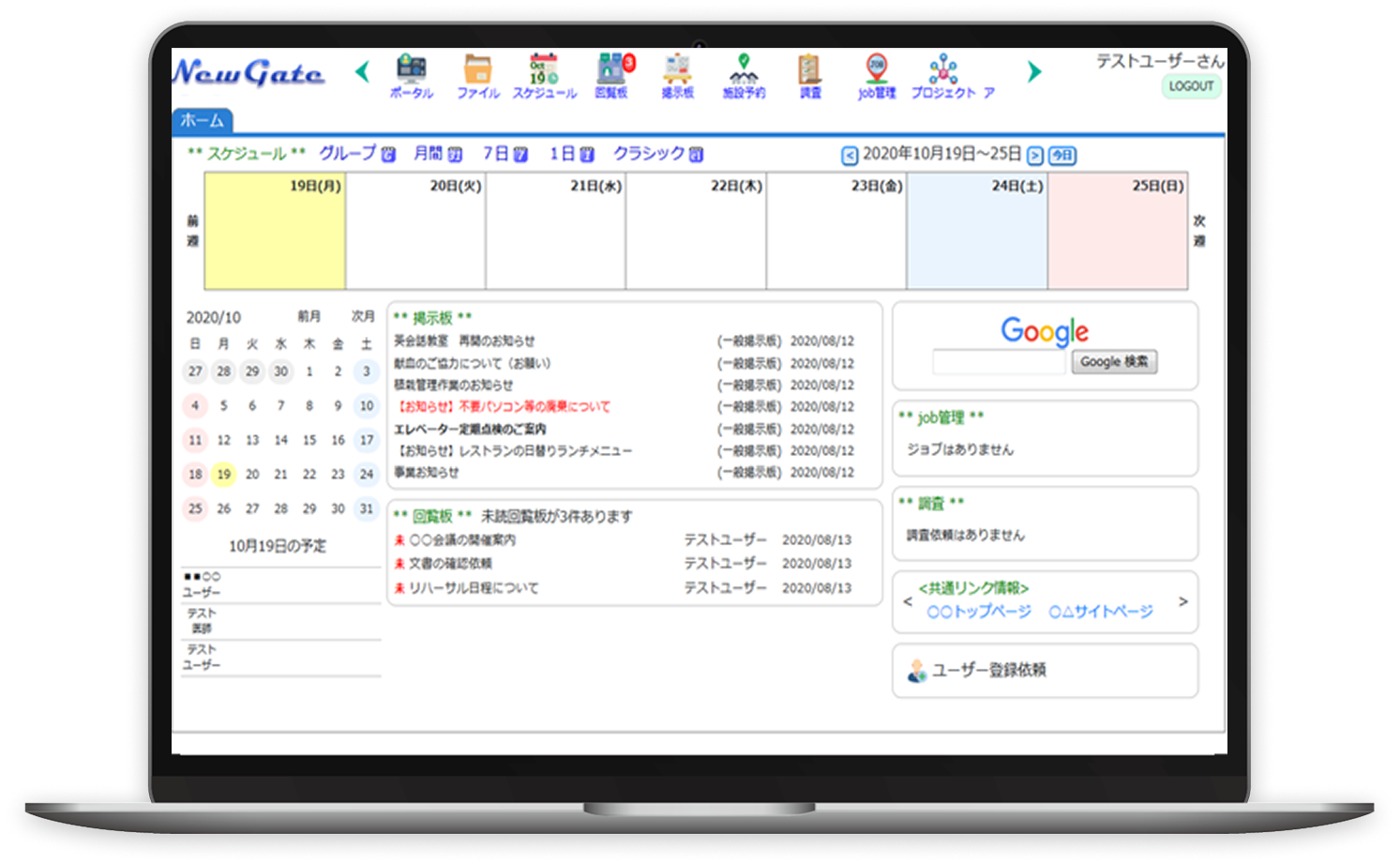Screen dimensions: 1400x864
Task: Open the ファイル folder icon
Action: 478,75
